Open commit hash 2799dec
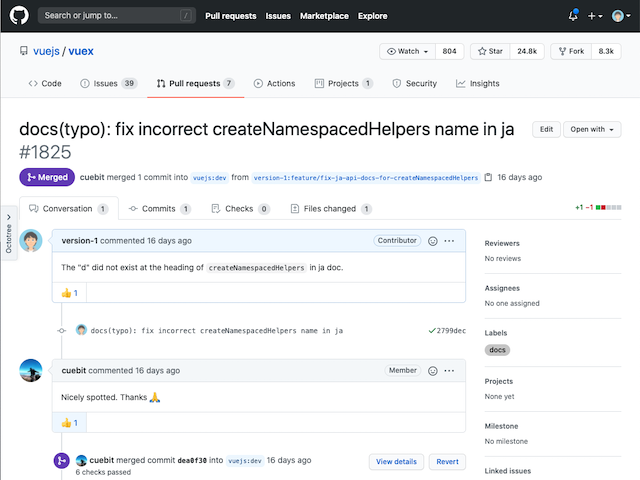This screenshot has height=480, width=640. 451,331
